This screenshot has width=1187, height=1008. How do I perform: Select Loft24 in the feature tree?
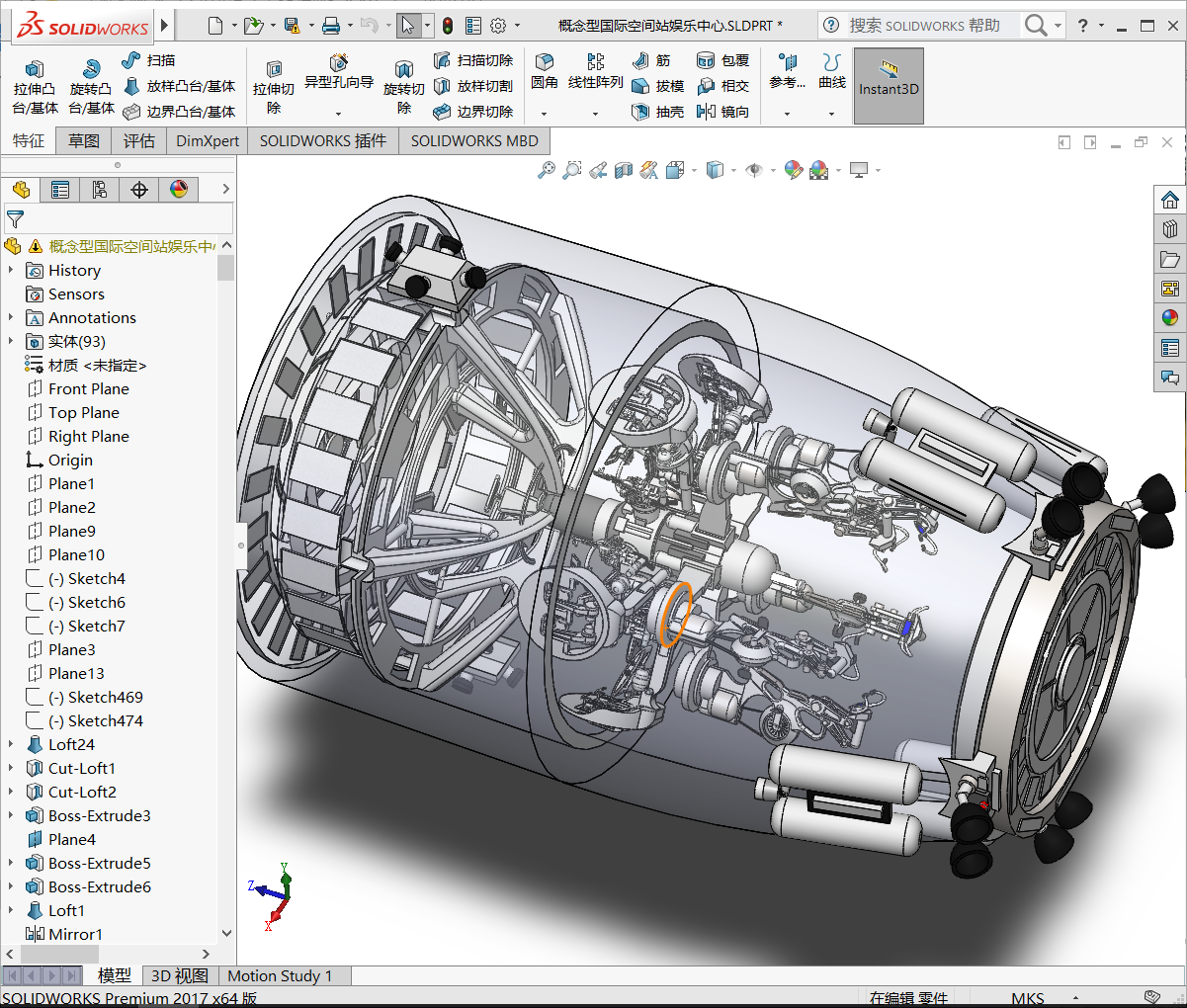coord(71,744)
